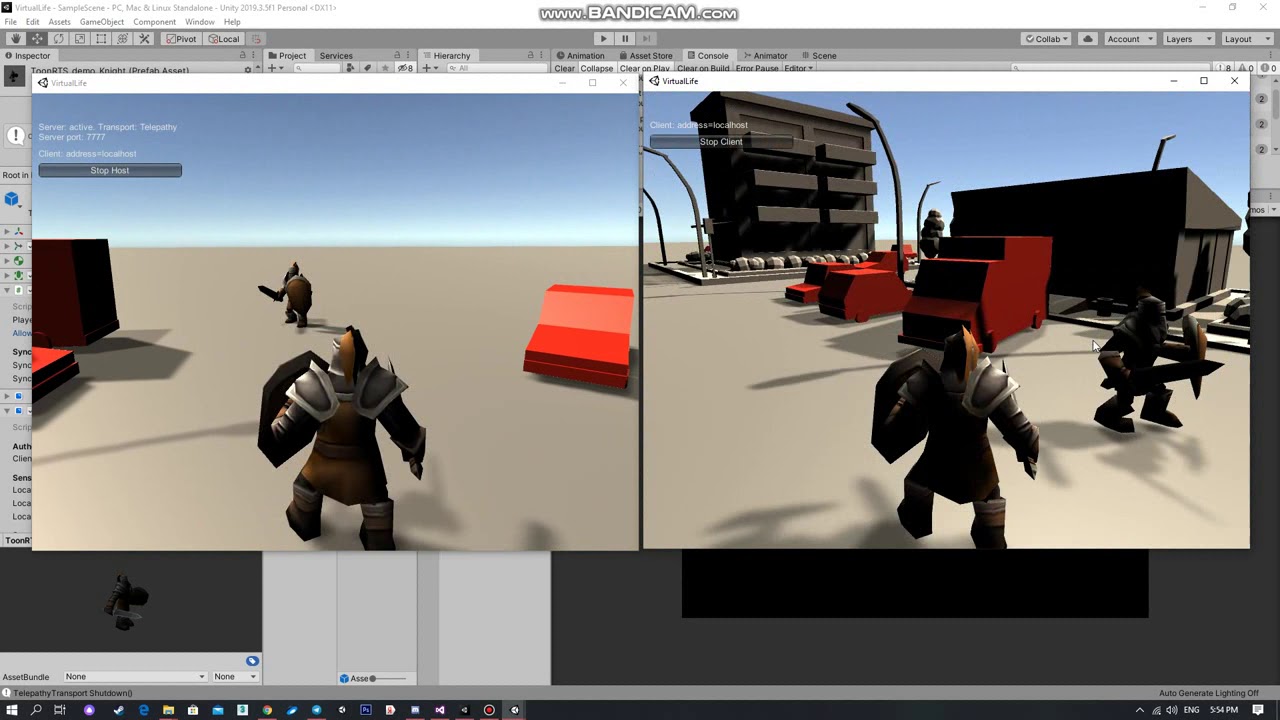Click the Console search field
This screenshot has width=1280, height=720.
[1110, 68]
